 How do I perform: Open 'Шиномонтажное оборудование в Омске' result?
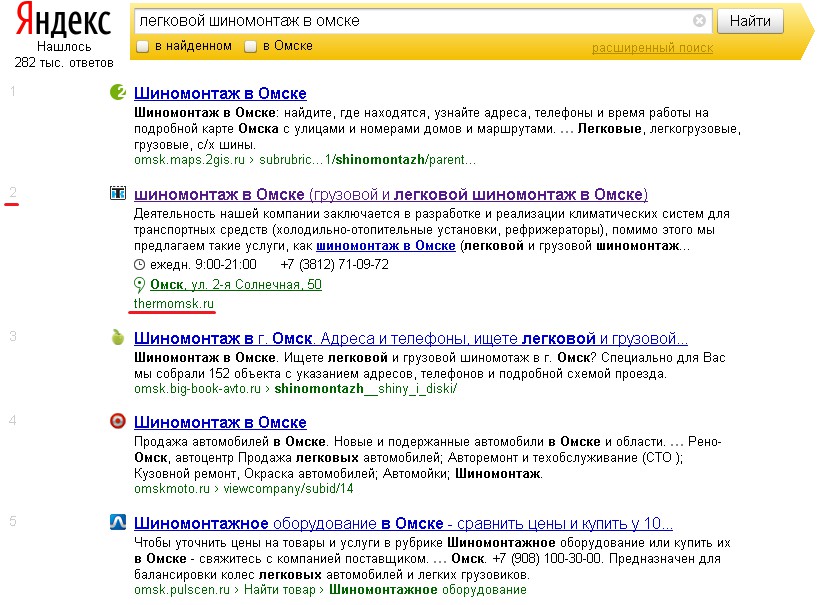click(x=403, y=523)
